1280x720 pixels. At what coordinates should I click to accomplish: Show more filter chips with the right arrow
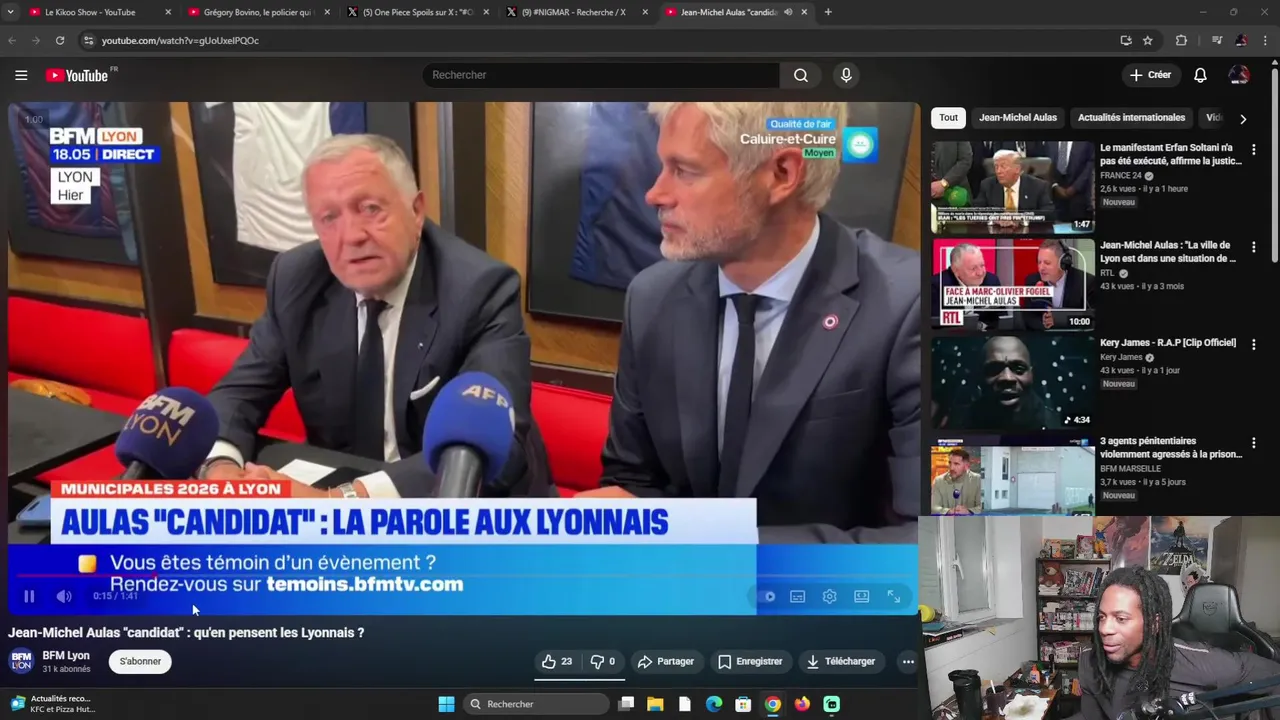coord(1243,118)
